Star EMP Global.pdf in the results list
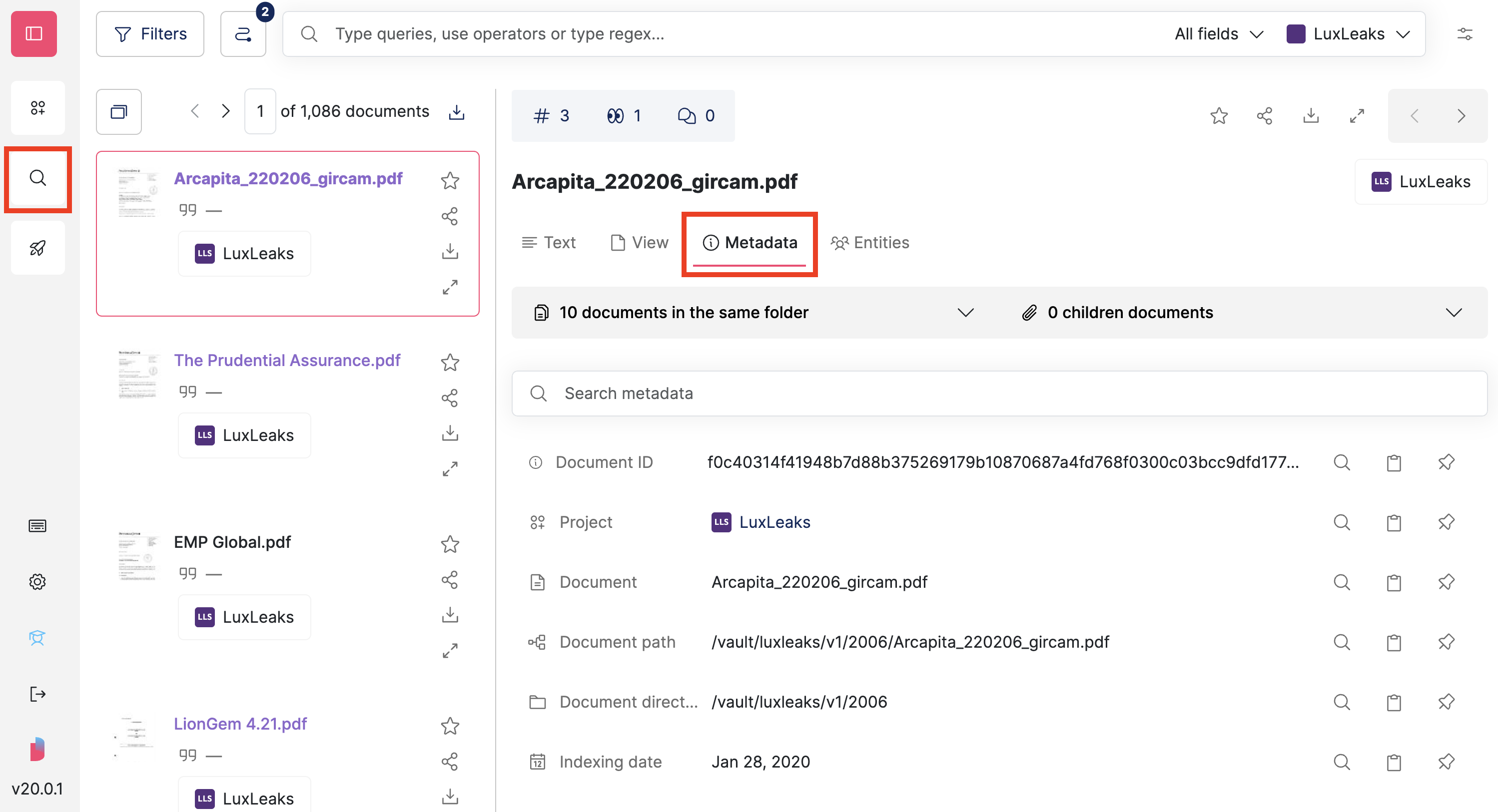The height and width of the screenshot is (812, 1498). pyautogui.click(x=450, y=545)
